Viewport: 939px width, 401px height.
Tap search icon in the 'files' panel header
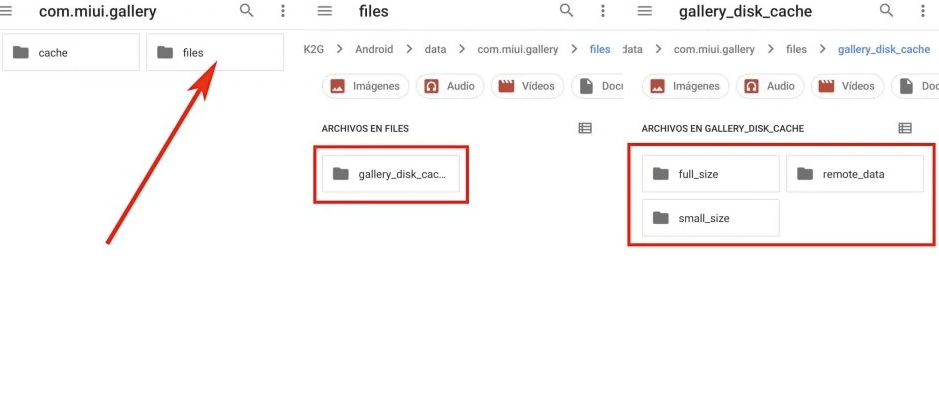[567, 11]
